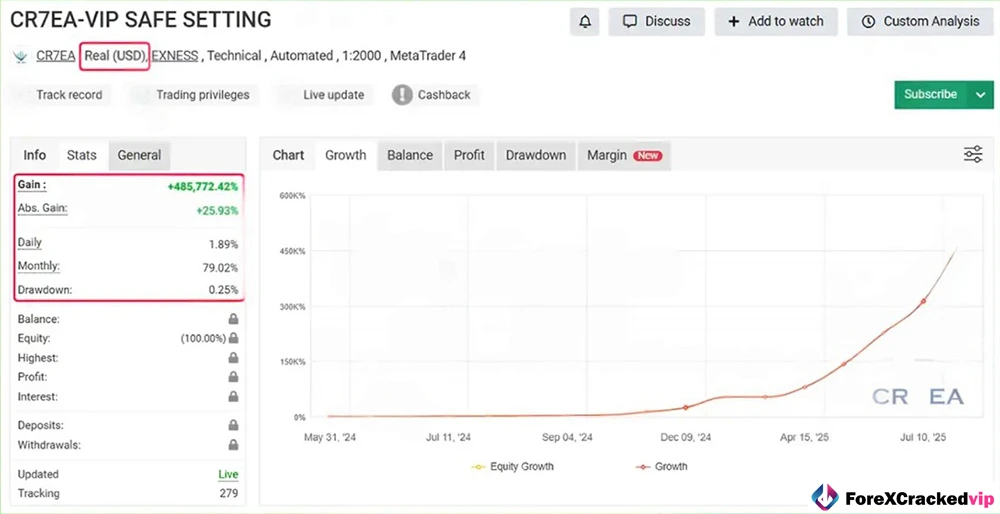
Task: Click the 600K% axis label
Action: pos(293,196)
